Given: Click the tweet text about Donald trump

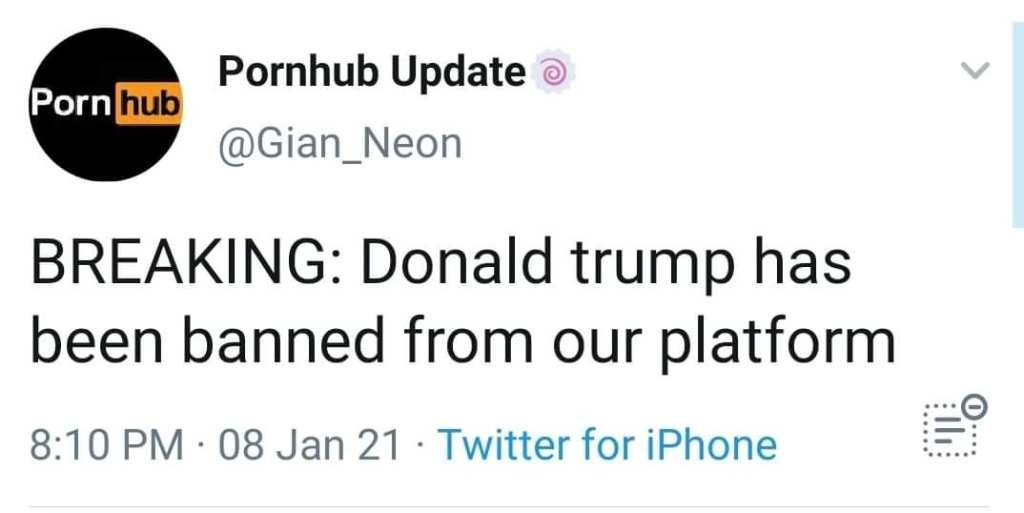Looking at the screenshot, I should [462, 302].
